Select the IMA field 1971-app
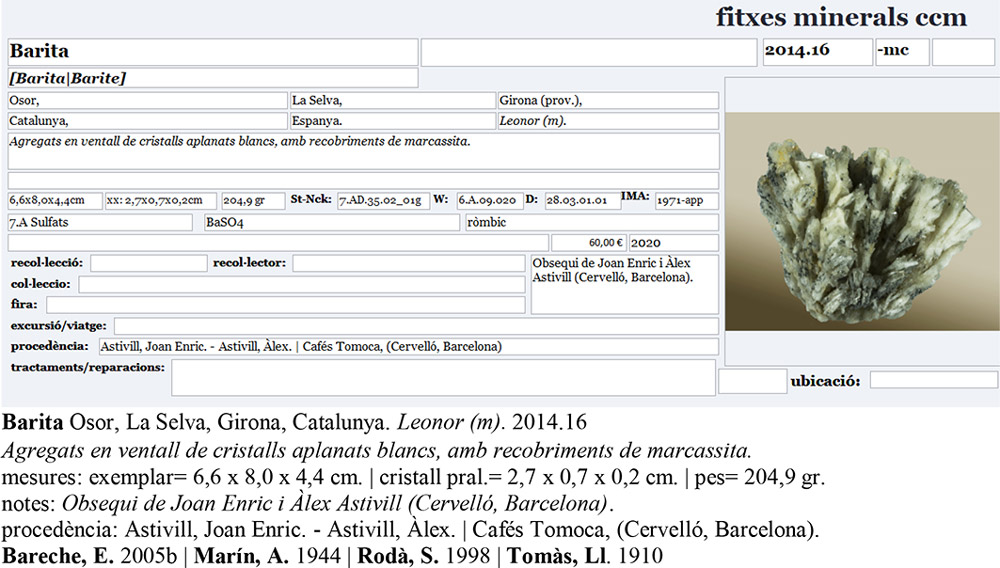 coord(687,201)
